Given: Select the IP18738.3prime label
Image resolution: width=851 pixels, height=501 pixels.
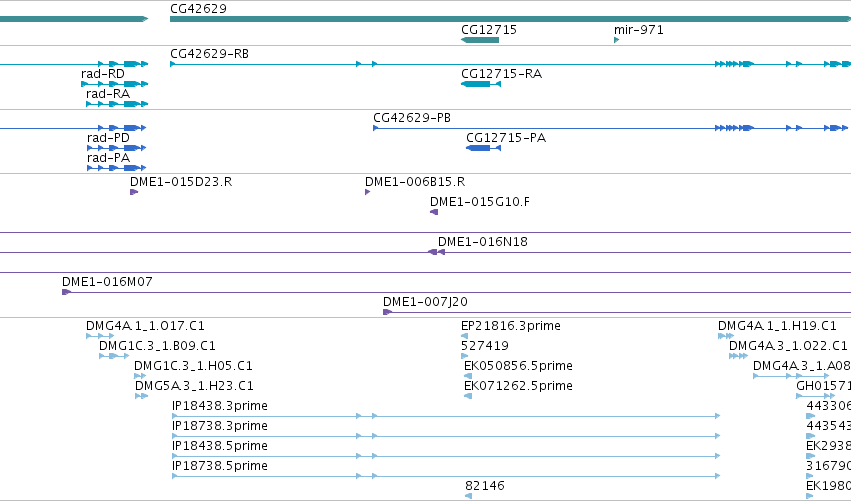Looking at the screenshot, I should click(x=220, y=426).
